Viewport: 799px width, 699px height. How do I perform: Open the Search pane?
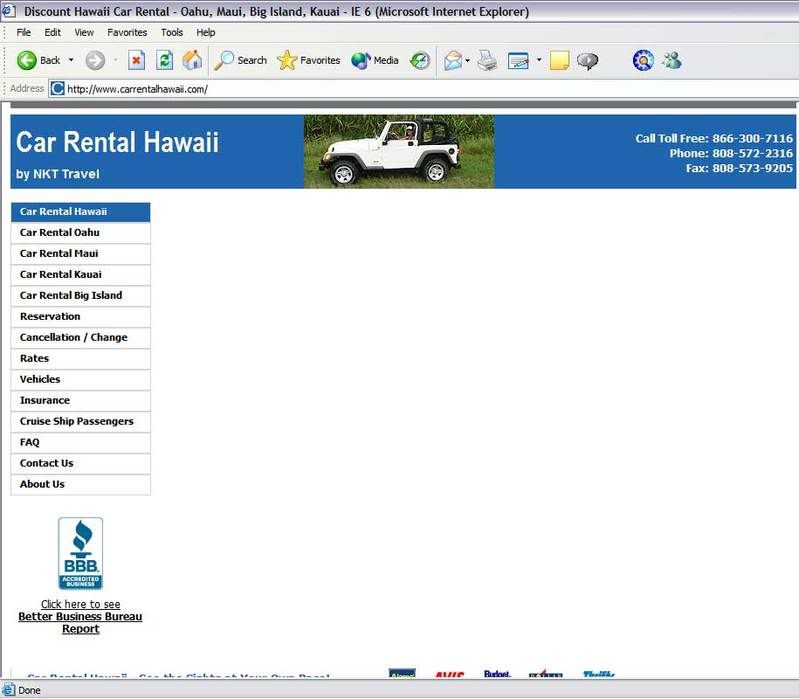(x=240, y=60)
